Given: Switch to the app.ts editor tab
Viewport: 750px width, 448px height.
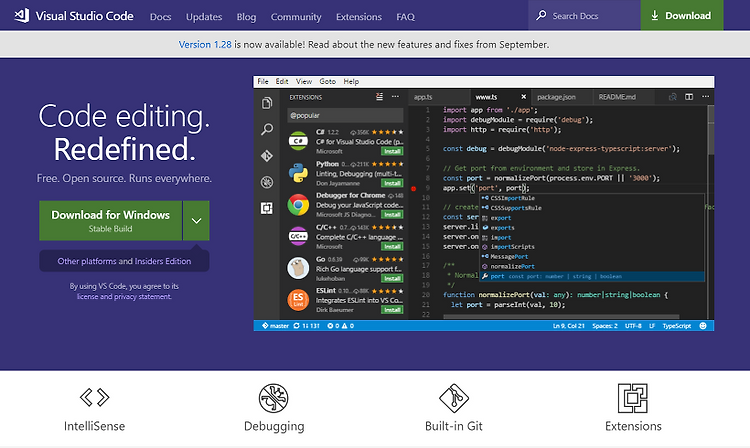Looking at the screenshot, I should pyautogui.click(x=439, y=97).
